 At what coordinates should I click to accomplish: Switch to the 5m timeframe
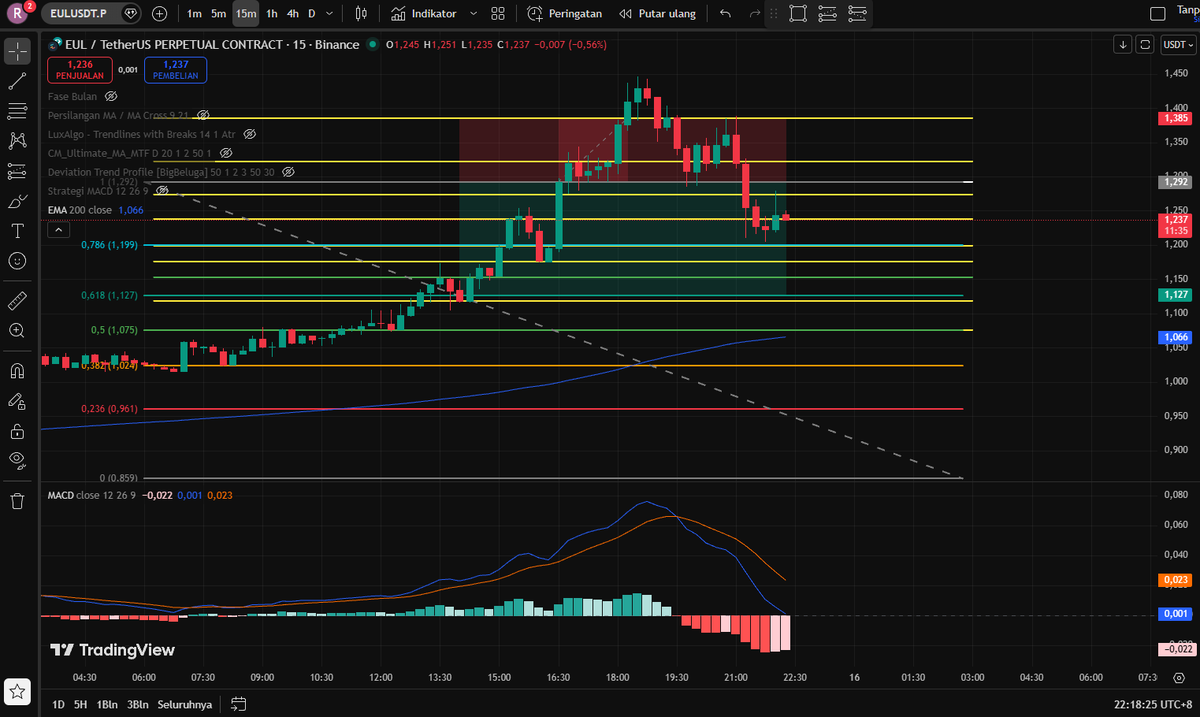coord(218,14)
